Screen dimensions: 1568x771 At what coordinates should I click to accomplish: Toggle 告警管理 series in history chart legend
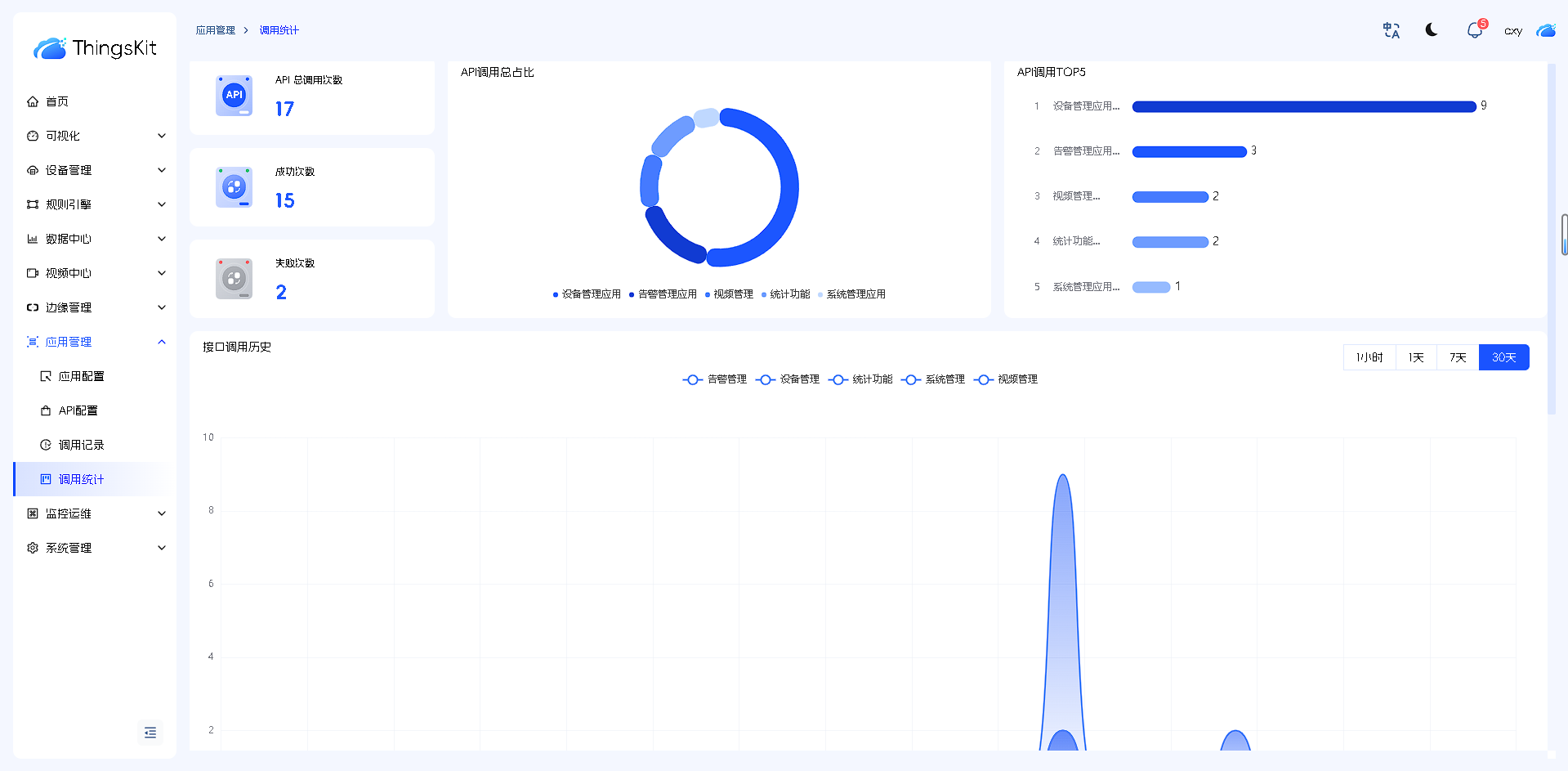715,379
